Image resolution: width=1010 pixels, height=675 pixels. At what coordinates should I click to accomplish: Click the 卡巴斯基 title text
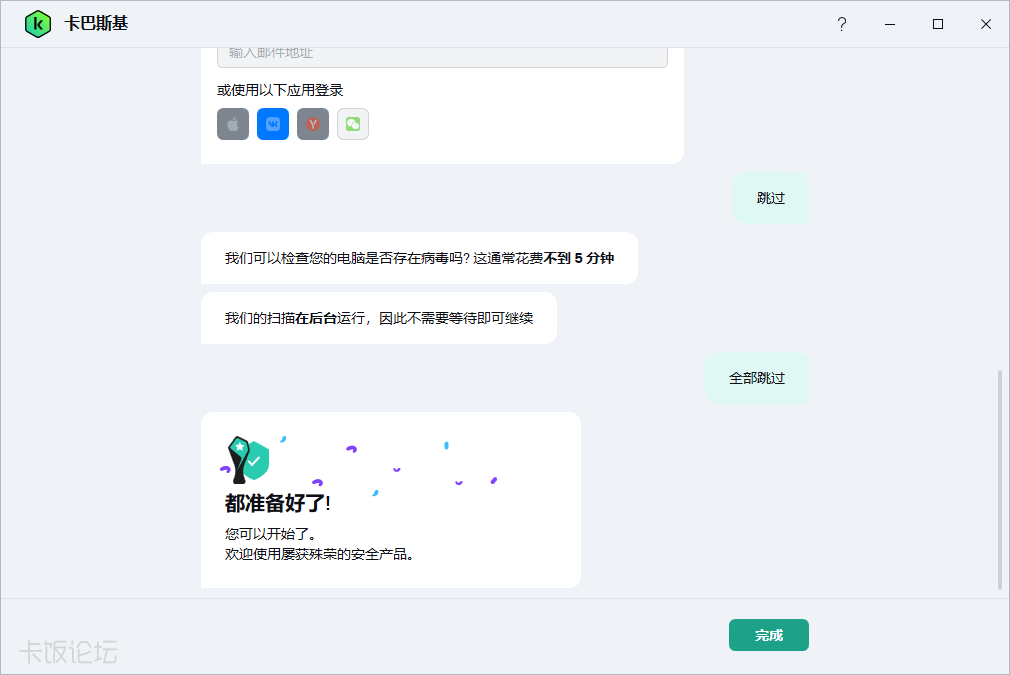96,24
